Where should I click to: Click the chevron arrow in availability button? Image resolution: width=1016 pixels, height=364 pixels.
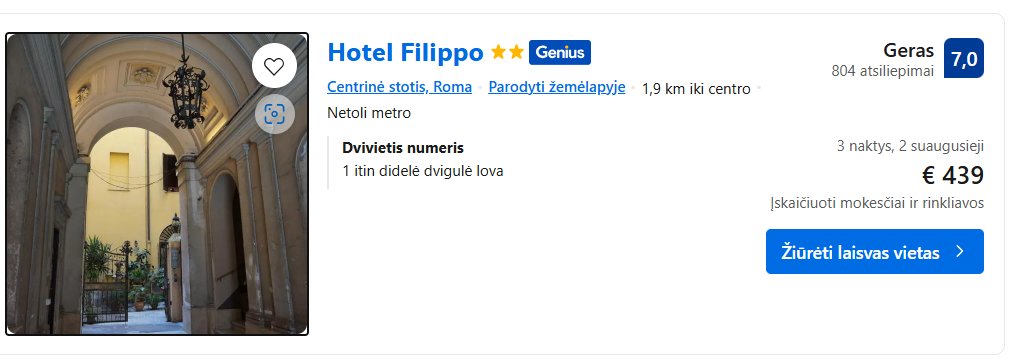(960, 251)
